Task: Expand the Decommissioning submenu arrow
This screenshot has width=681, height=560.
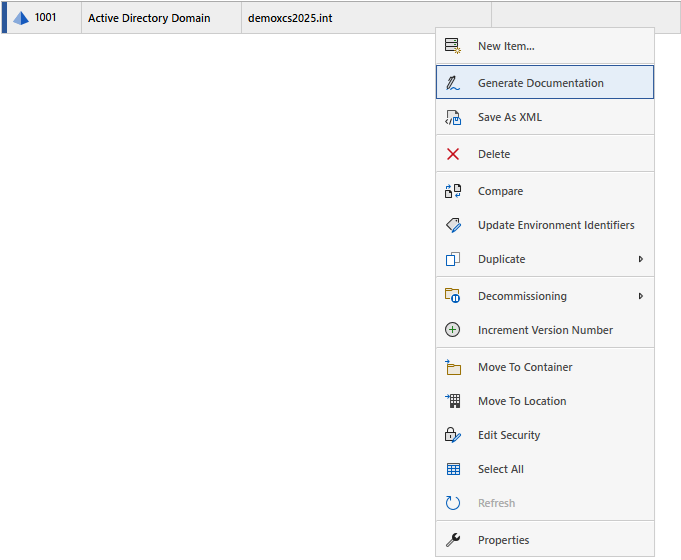Action: tap(640, 296)
